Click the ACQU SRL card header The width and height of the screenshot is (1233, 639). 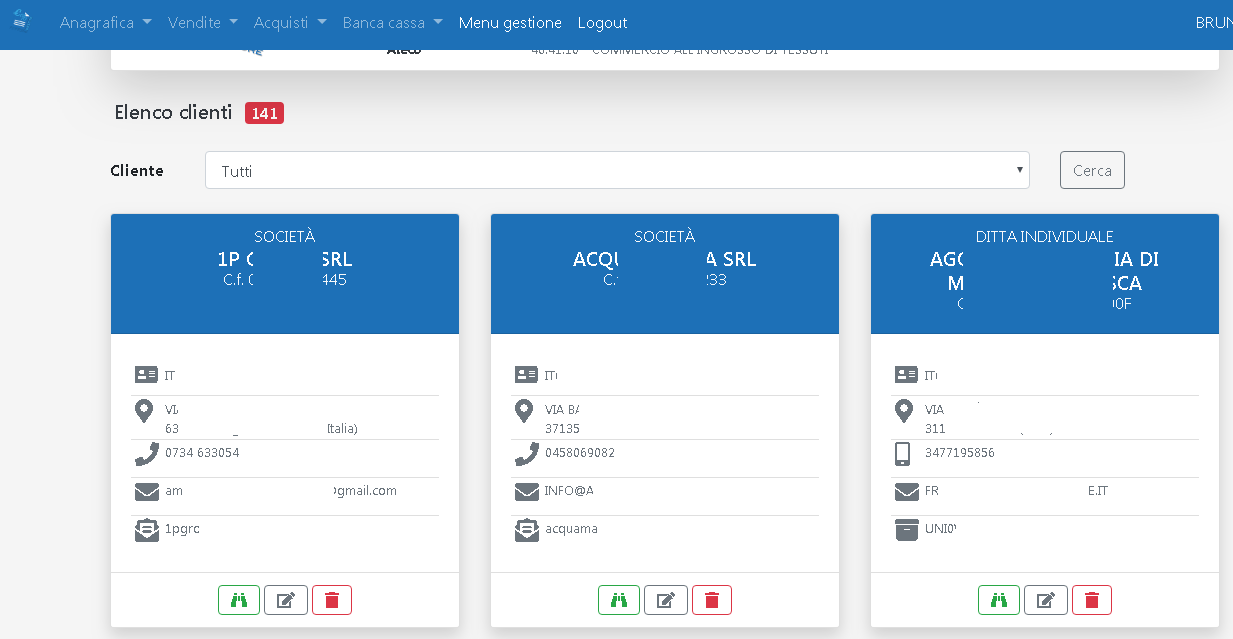(x=665, y=273)
